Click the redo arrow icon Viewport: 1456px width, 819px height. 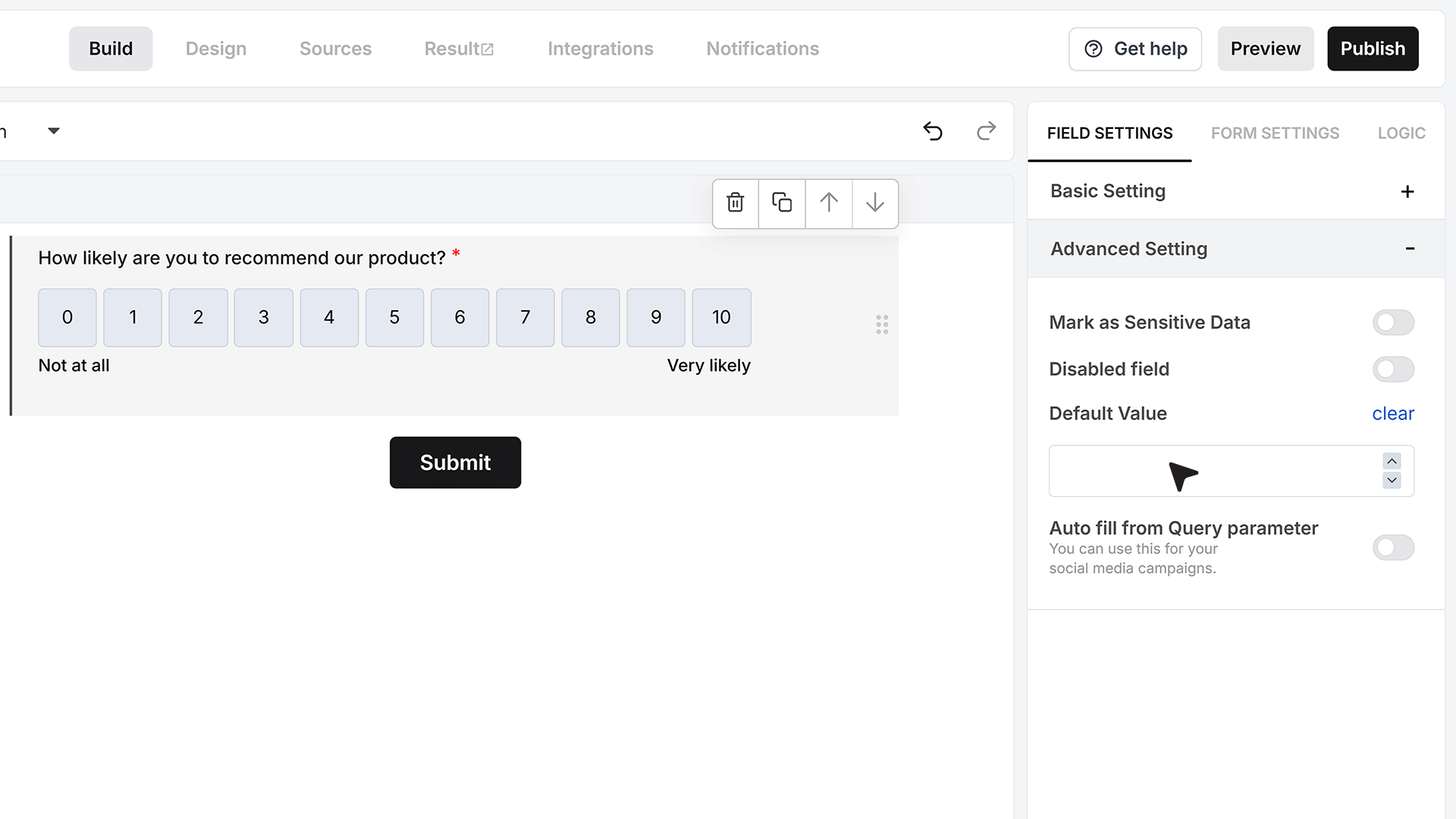coord(986,131)
